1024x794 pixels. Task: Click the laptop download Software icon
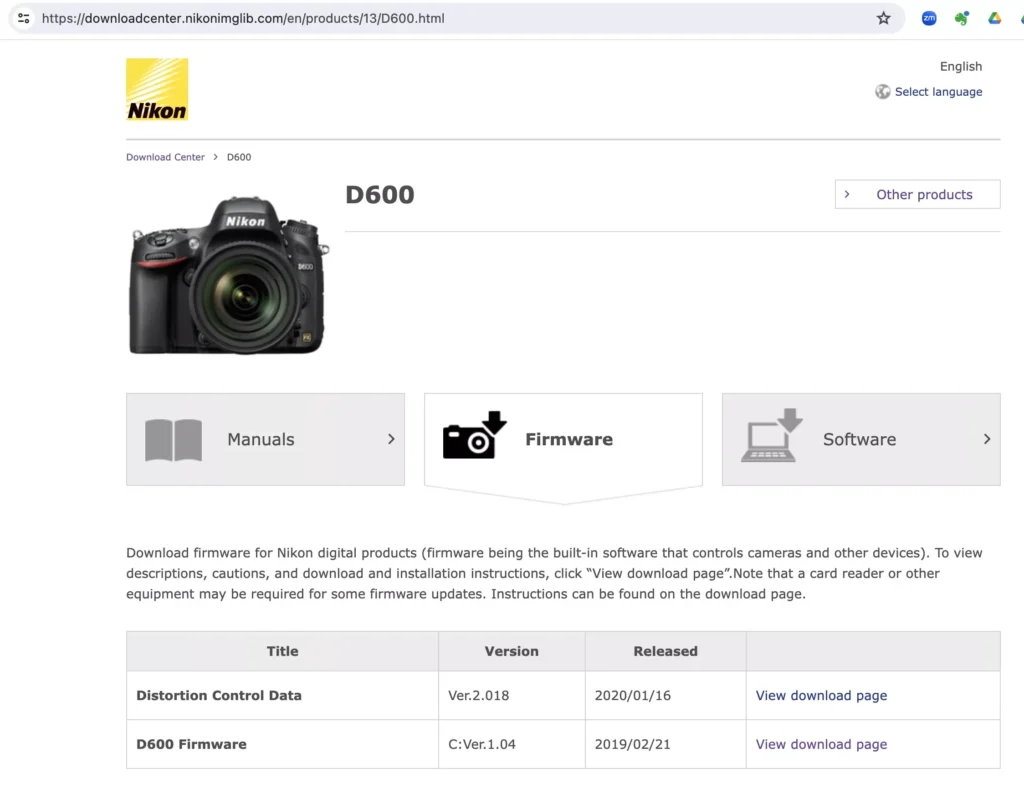771,436
